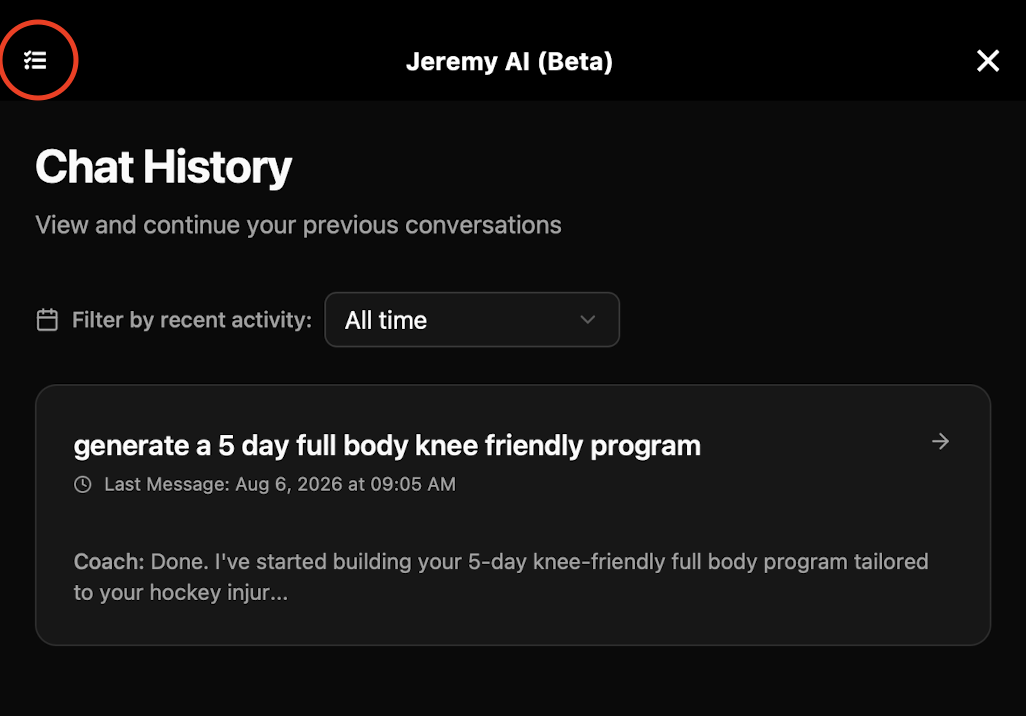
Task: Open the "All time" activity filter dropdown
Action: pyautogui.click(x=472, y=320)
